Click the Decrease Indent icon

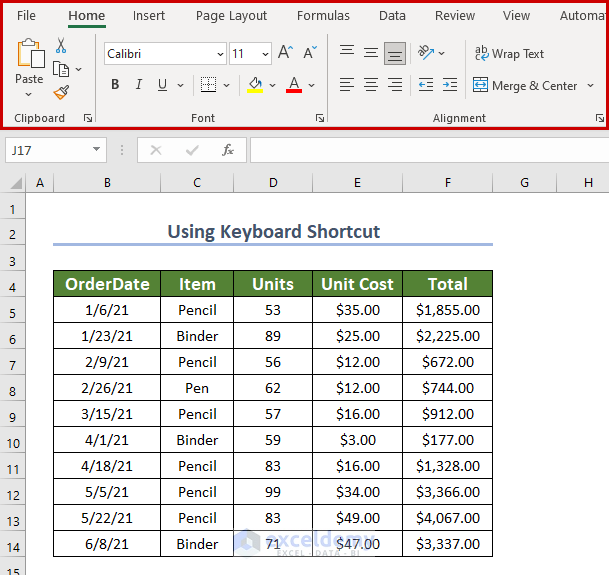426,85
